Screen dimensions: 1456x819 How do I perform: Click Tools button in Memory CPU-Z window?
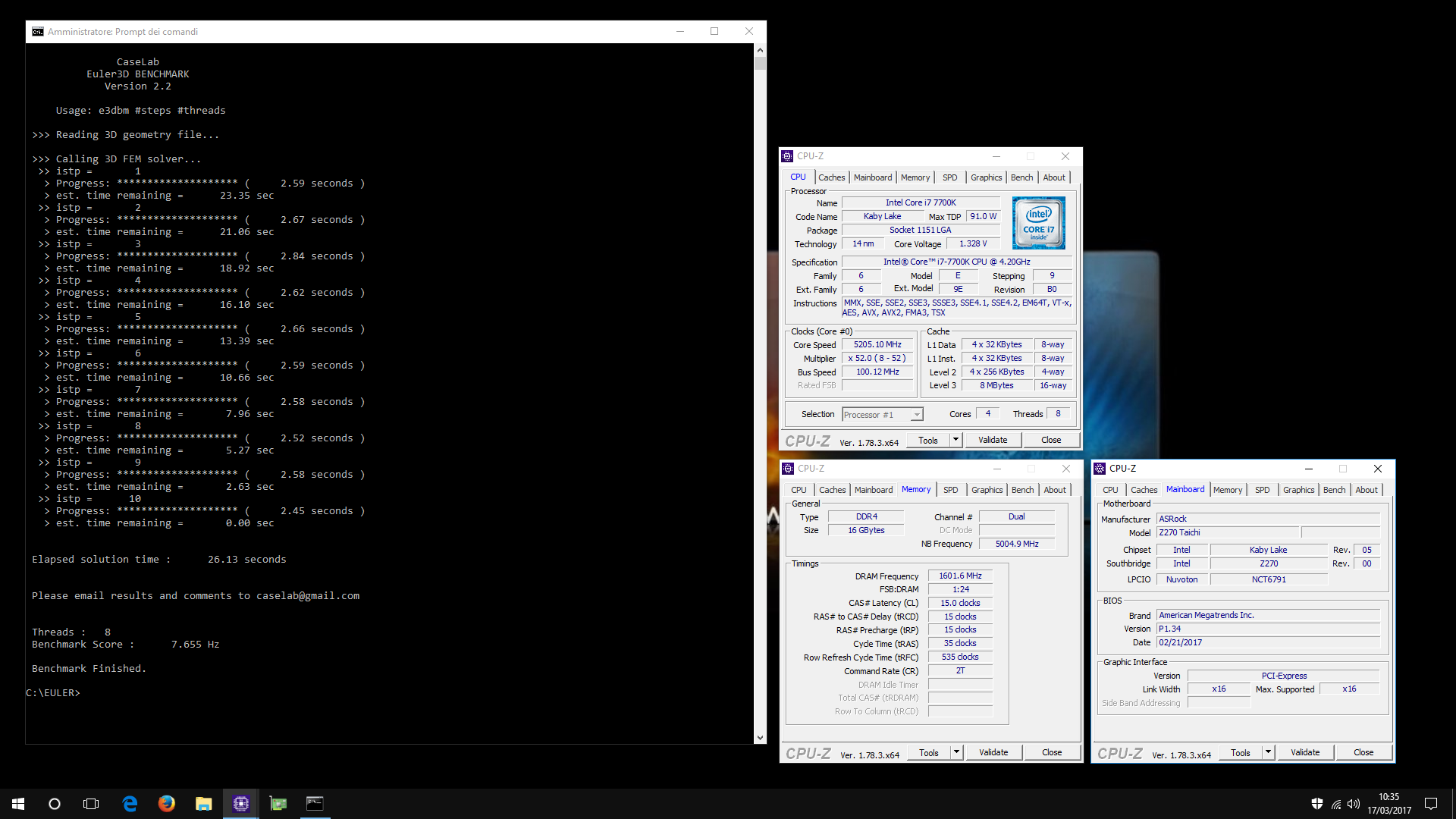[929, 752]
